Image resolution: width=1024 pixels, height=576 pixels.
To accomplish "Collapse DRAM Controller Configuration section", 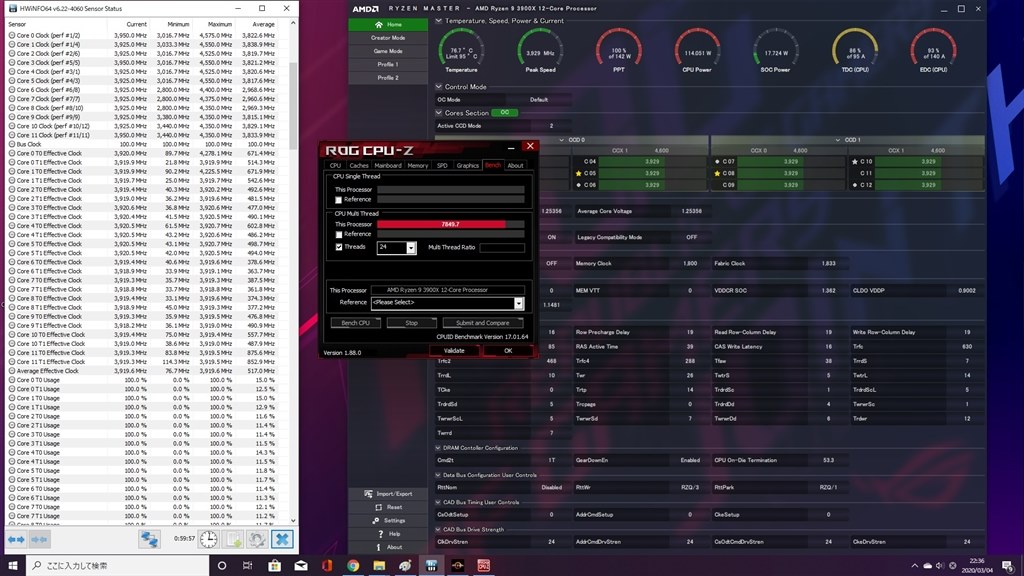I will click(x=438, y=448).
